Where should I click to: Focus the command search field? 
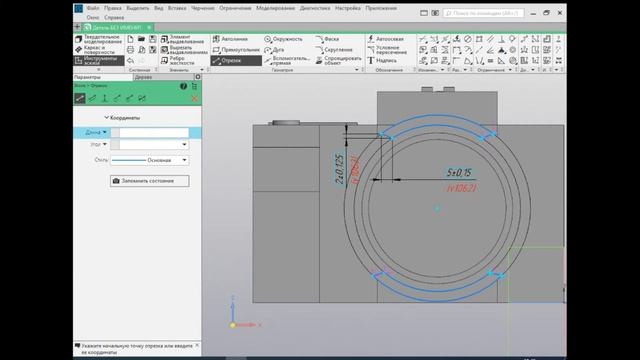(483, 13)
